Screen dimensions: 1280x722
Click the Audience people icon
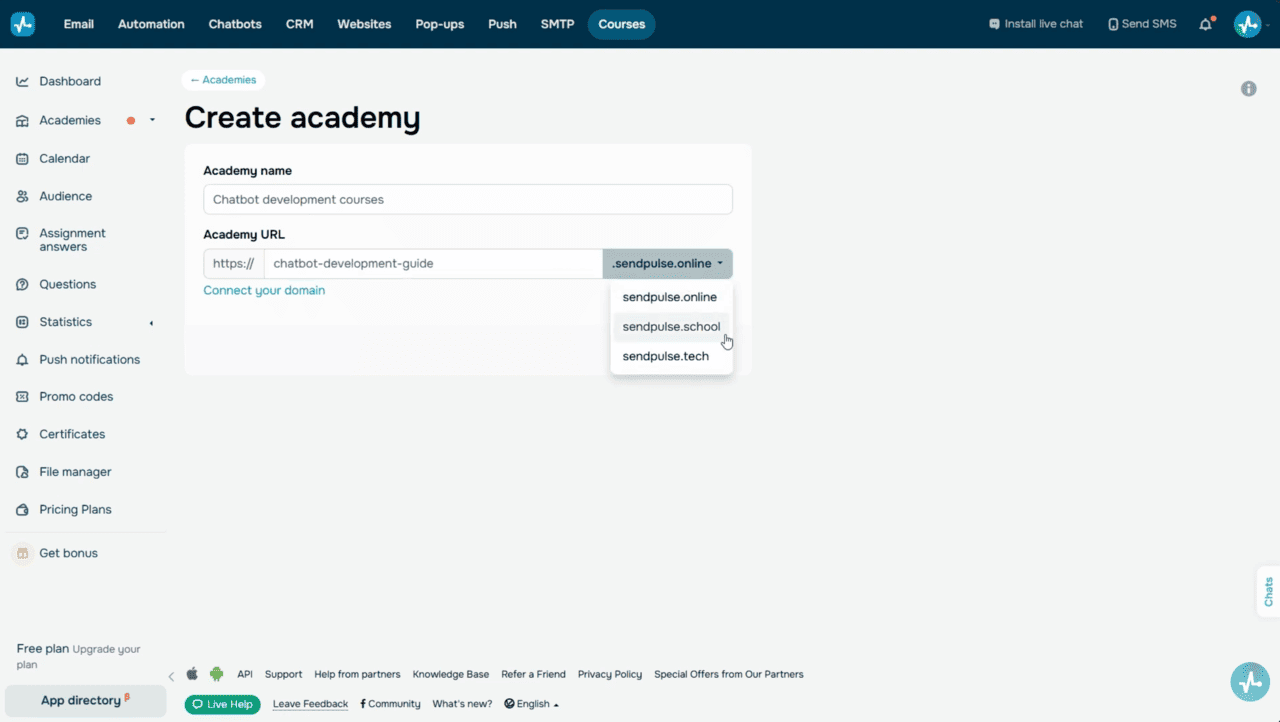[x=22, y=197]
